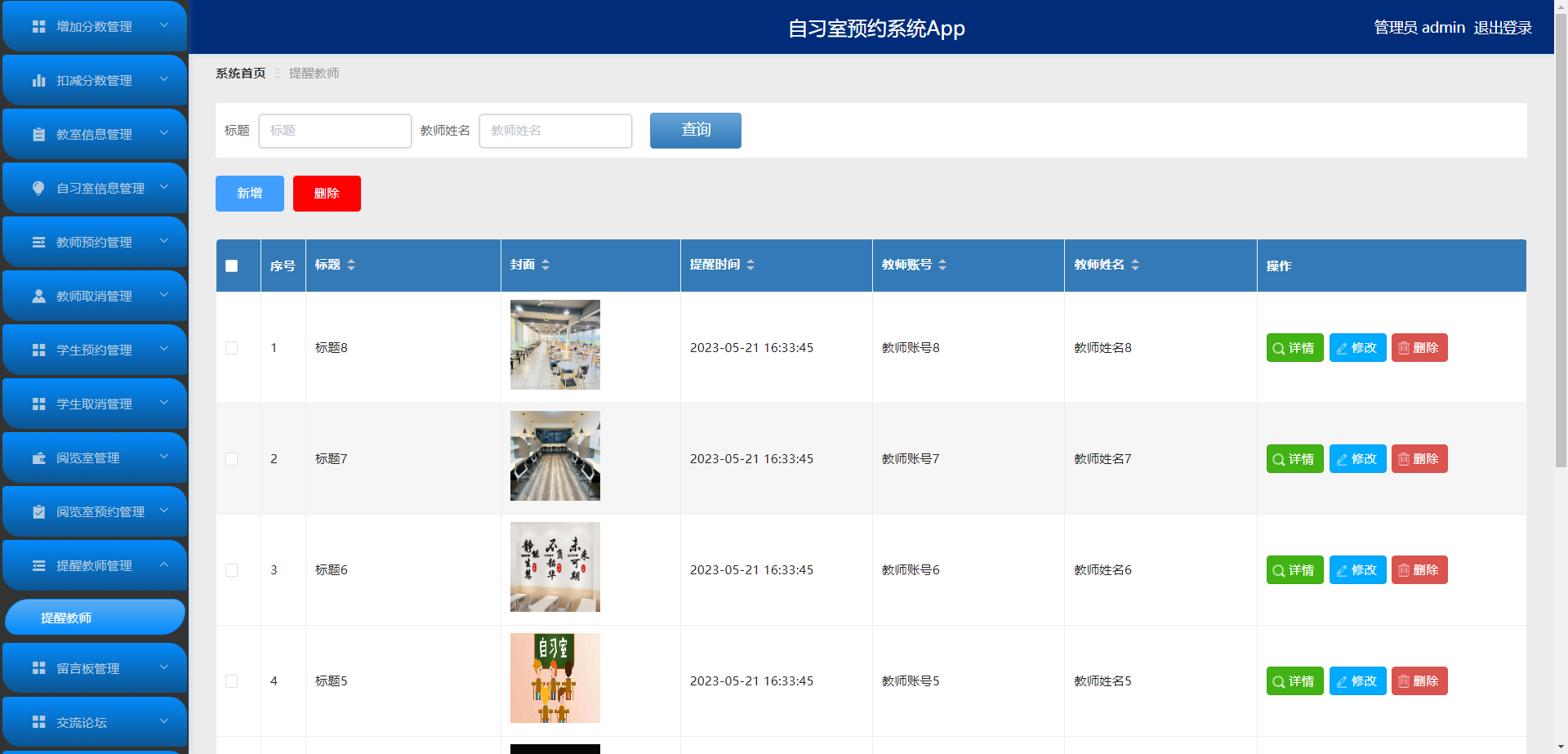Select the bar chart icon for 扣减分数管理
Viewport: 1568px width, 754px height.
pos(38,80)
